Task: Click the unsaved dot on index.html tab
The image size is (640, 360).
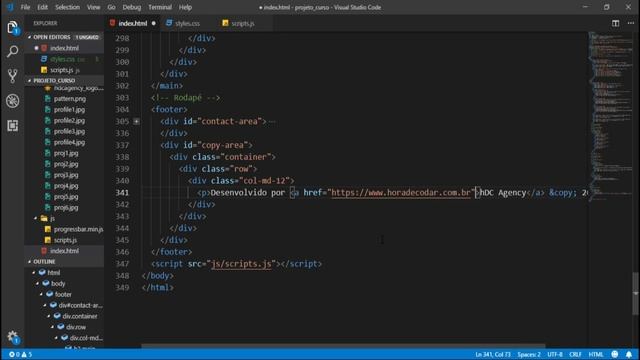Action: tap(154, 23)
